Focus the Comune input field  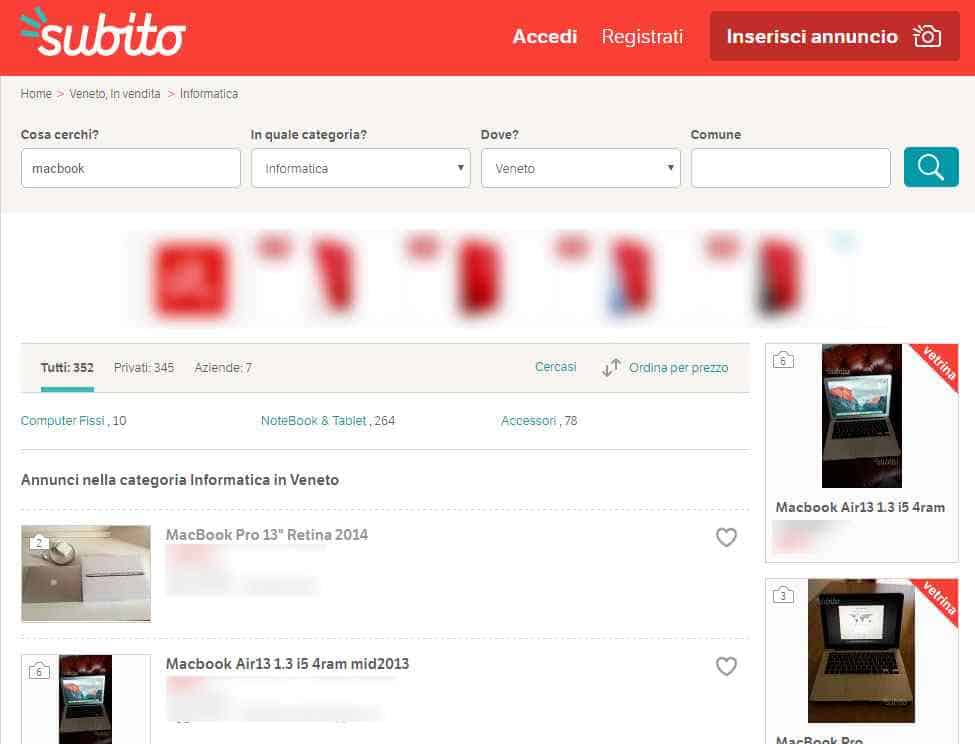790,168
